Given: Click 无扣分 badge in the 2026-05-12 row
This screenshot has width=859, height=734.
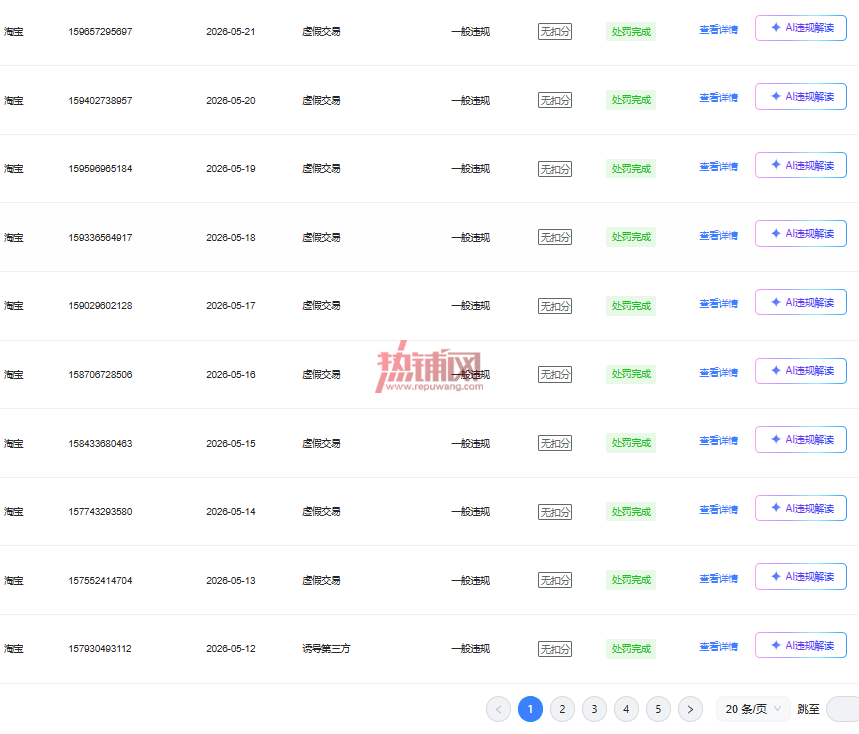Looking at the screenshot, I should pyautogui.click(x=555, y=649).
